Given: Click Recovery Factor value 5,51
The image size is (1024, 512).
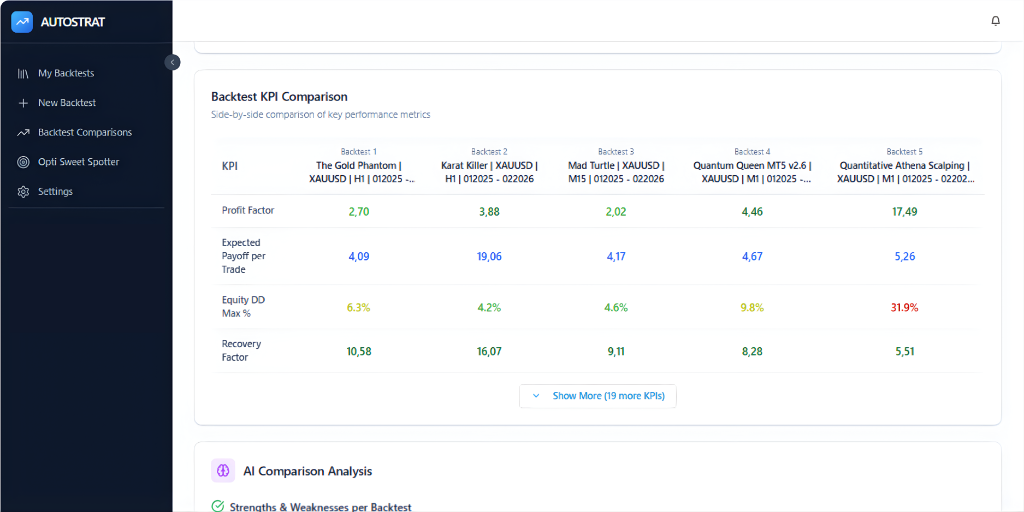Looking at the screenshot, I should pos(904,351).
